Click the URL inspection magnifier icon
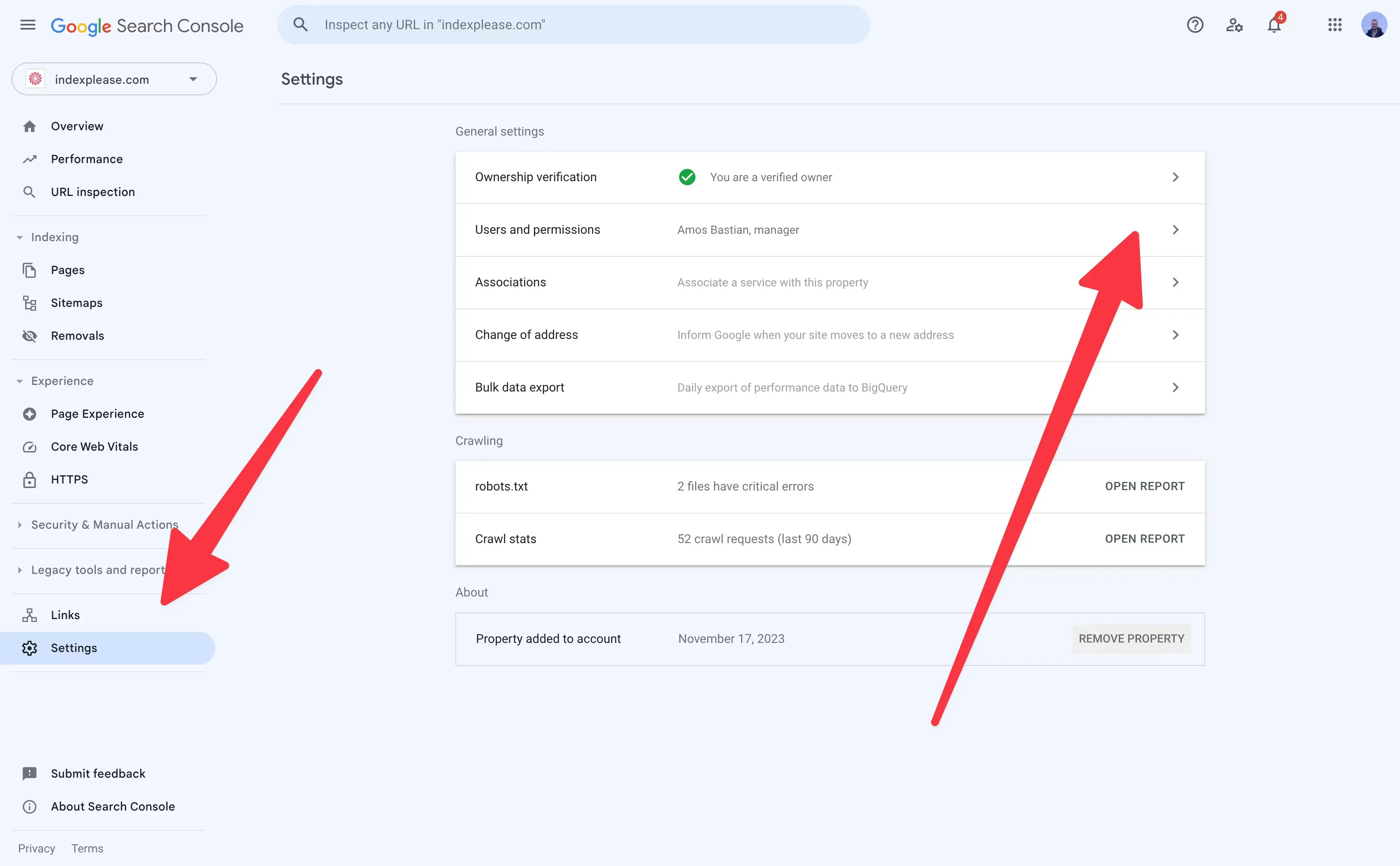1400x866 pixels. pos(29,192)
